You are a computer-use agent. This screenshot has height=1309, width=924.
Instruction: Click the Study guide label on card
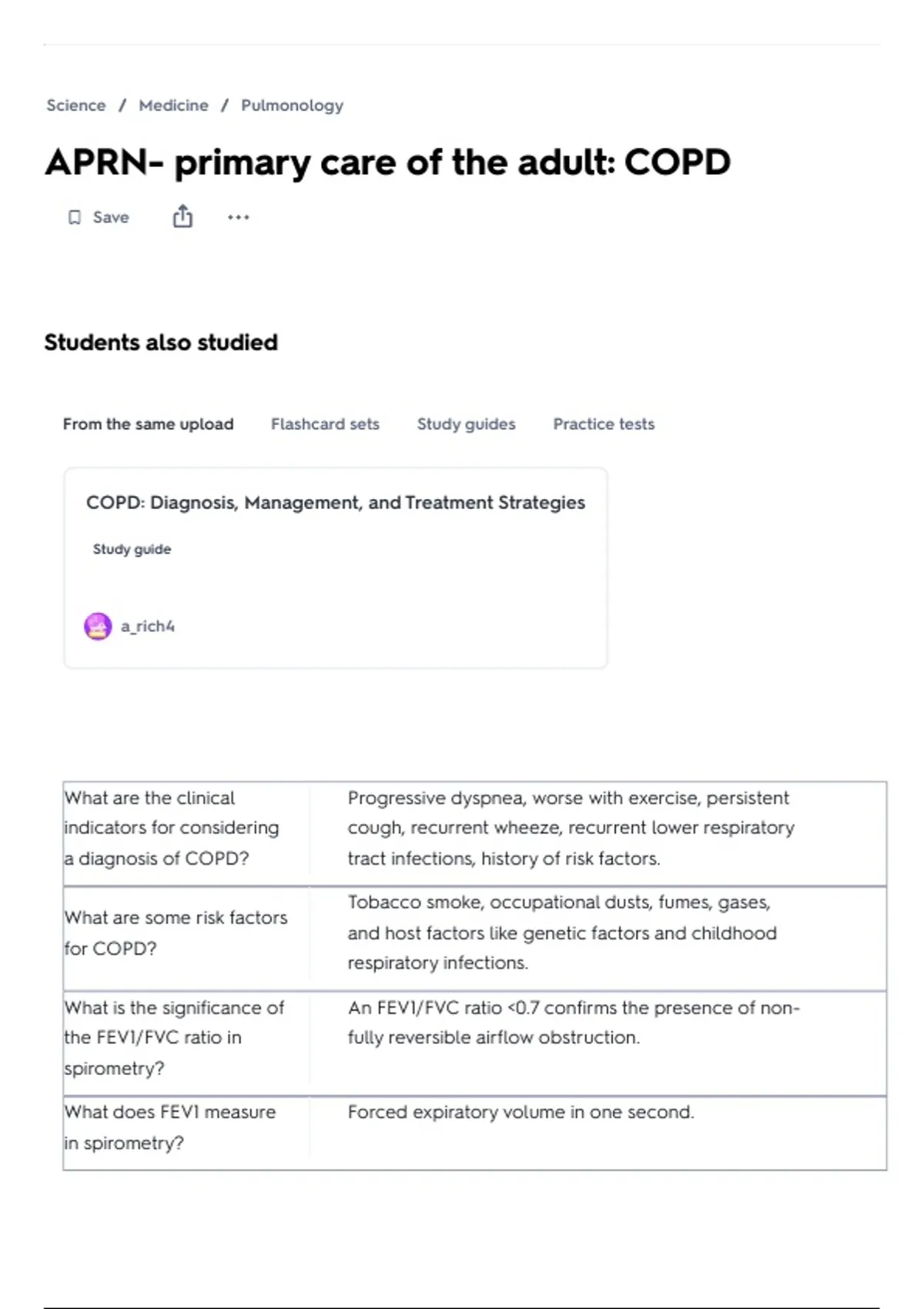[132, 549]
